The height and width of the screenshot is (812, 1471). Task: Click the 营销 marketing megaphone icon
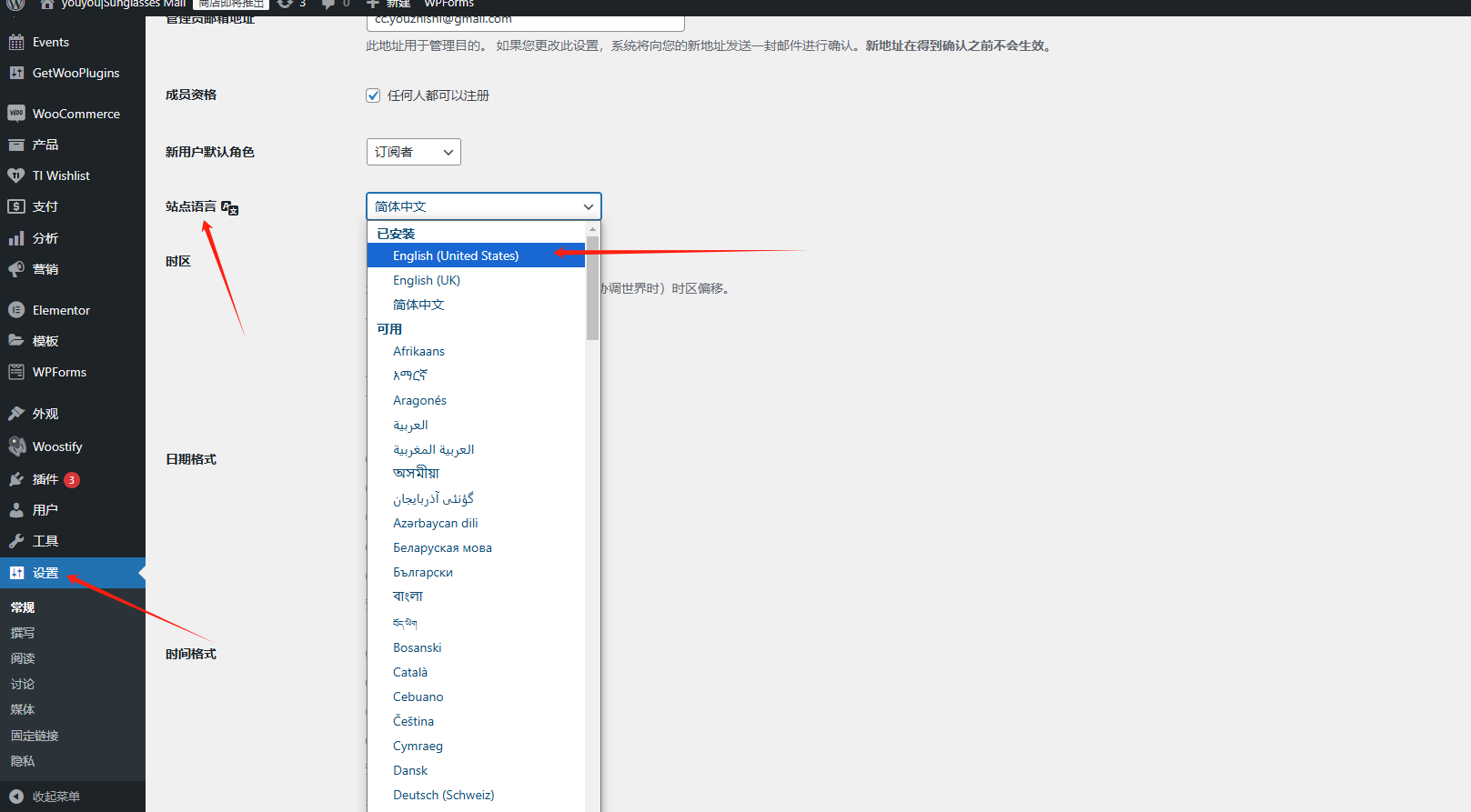coord(16,269)
